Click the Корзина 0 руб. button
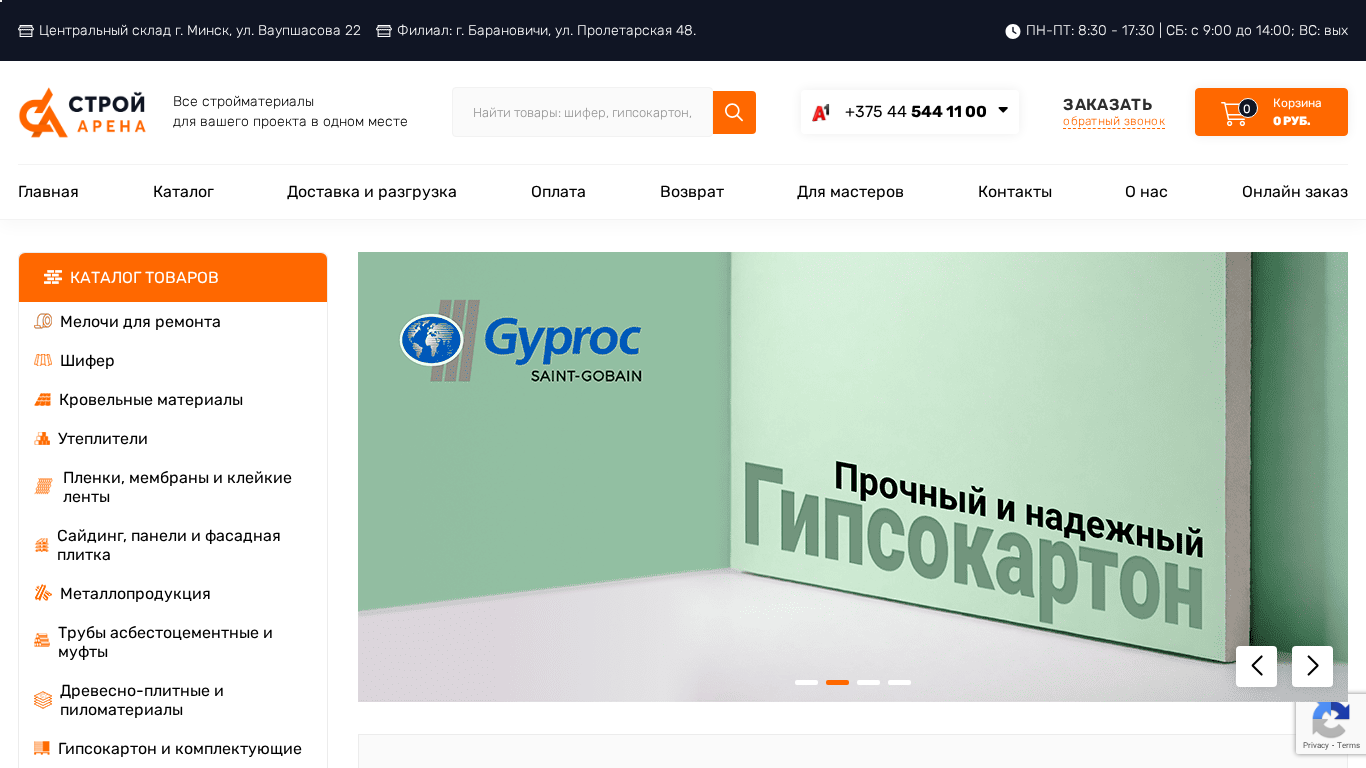 pyautogui.click(x=1271, y=112)
